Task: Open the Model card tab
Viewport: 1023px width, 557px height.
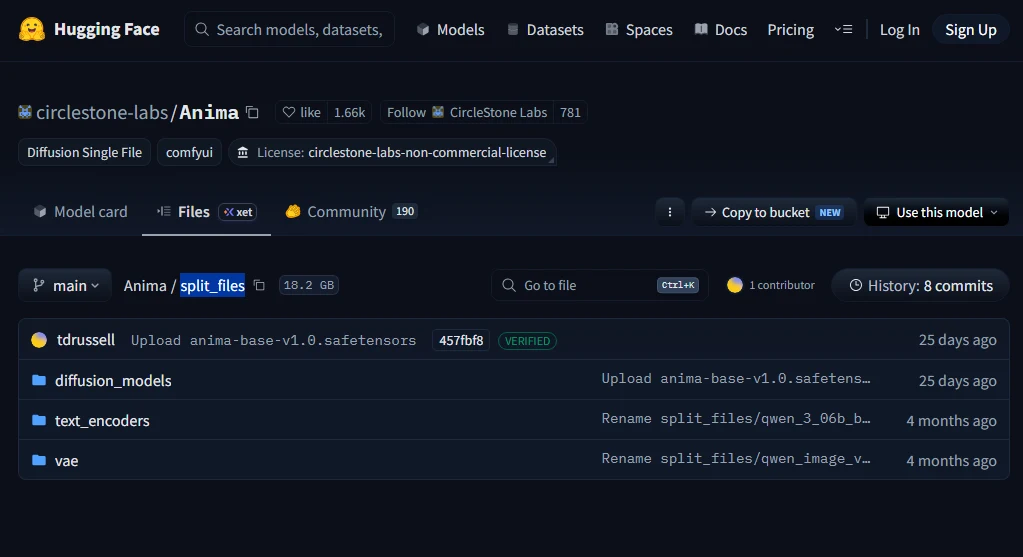Action: click(80, 212)
